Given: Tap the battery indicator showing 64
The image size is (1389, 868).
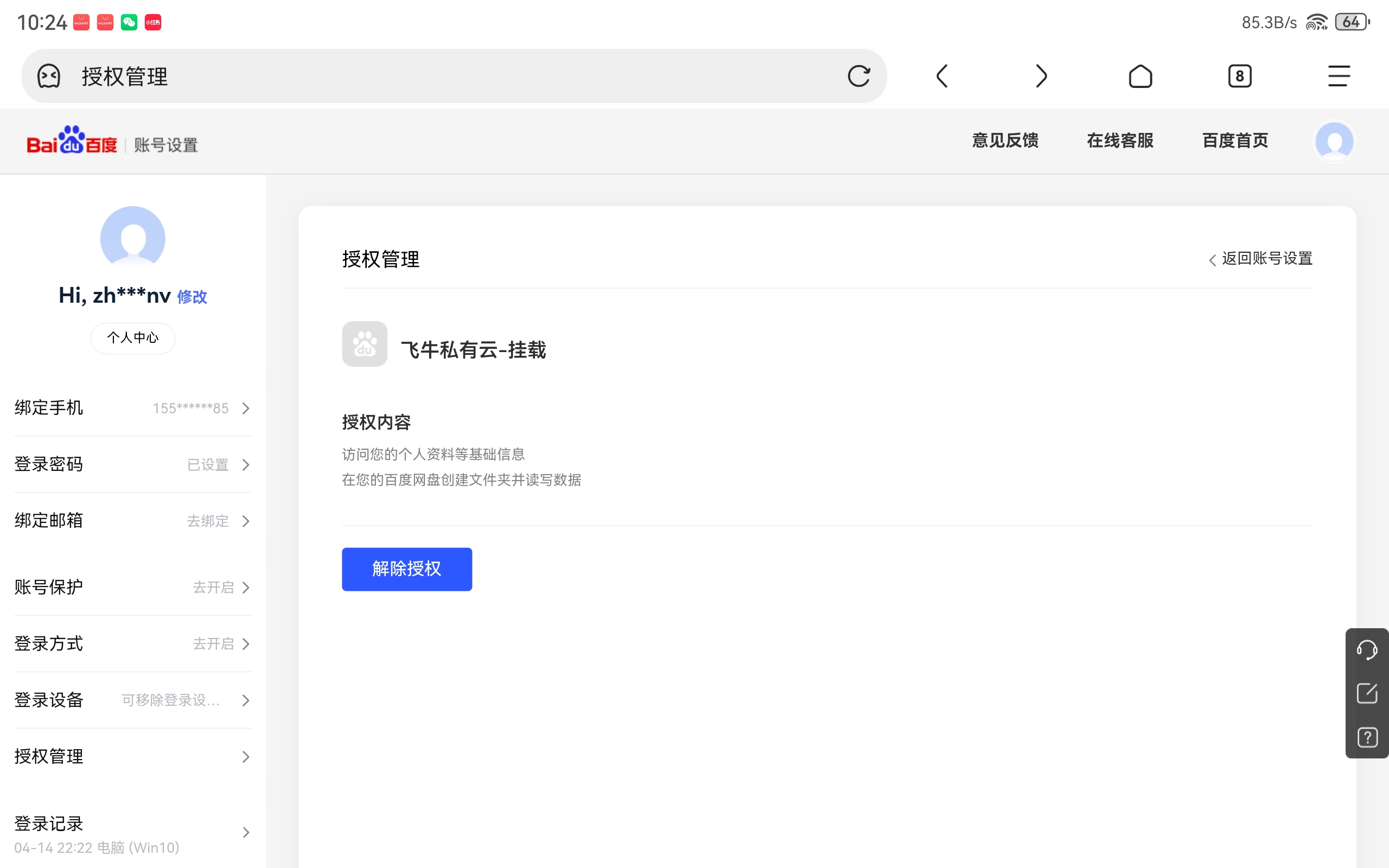Looking at the screenshot, I should click(x=1353, y=22).
